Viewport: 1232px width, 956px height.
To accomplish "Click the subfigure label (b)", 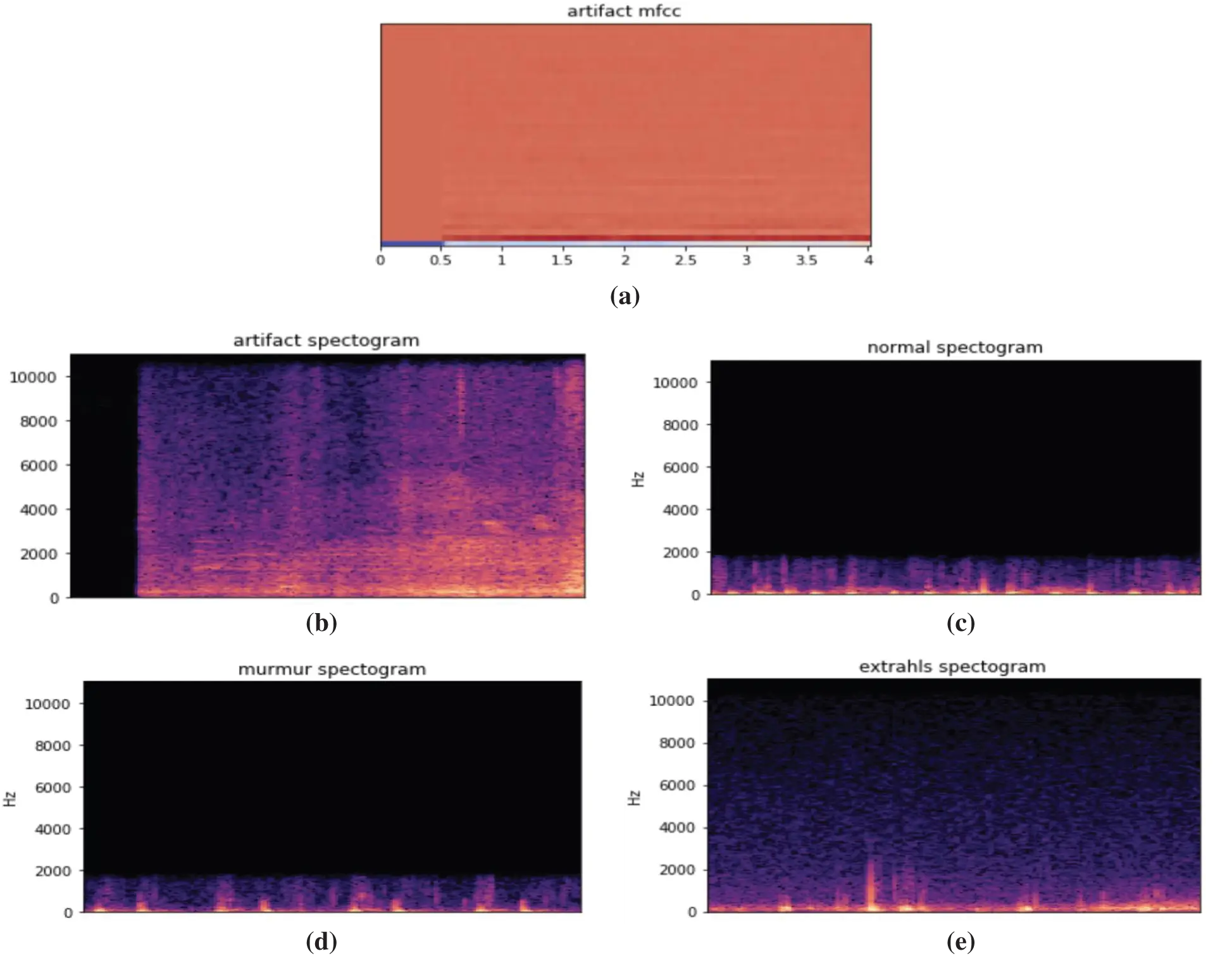I will click(321, 623).
